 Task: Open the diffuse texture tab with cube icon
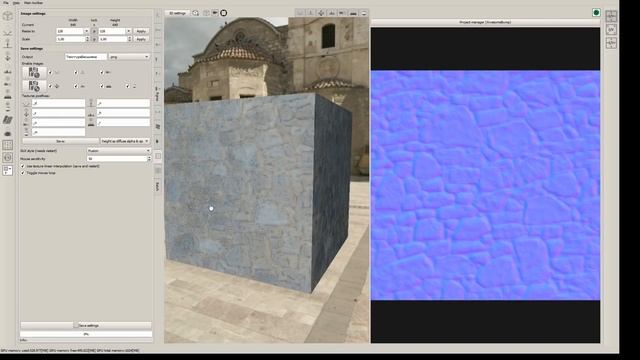(7, 16)
